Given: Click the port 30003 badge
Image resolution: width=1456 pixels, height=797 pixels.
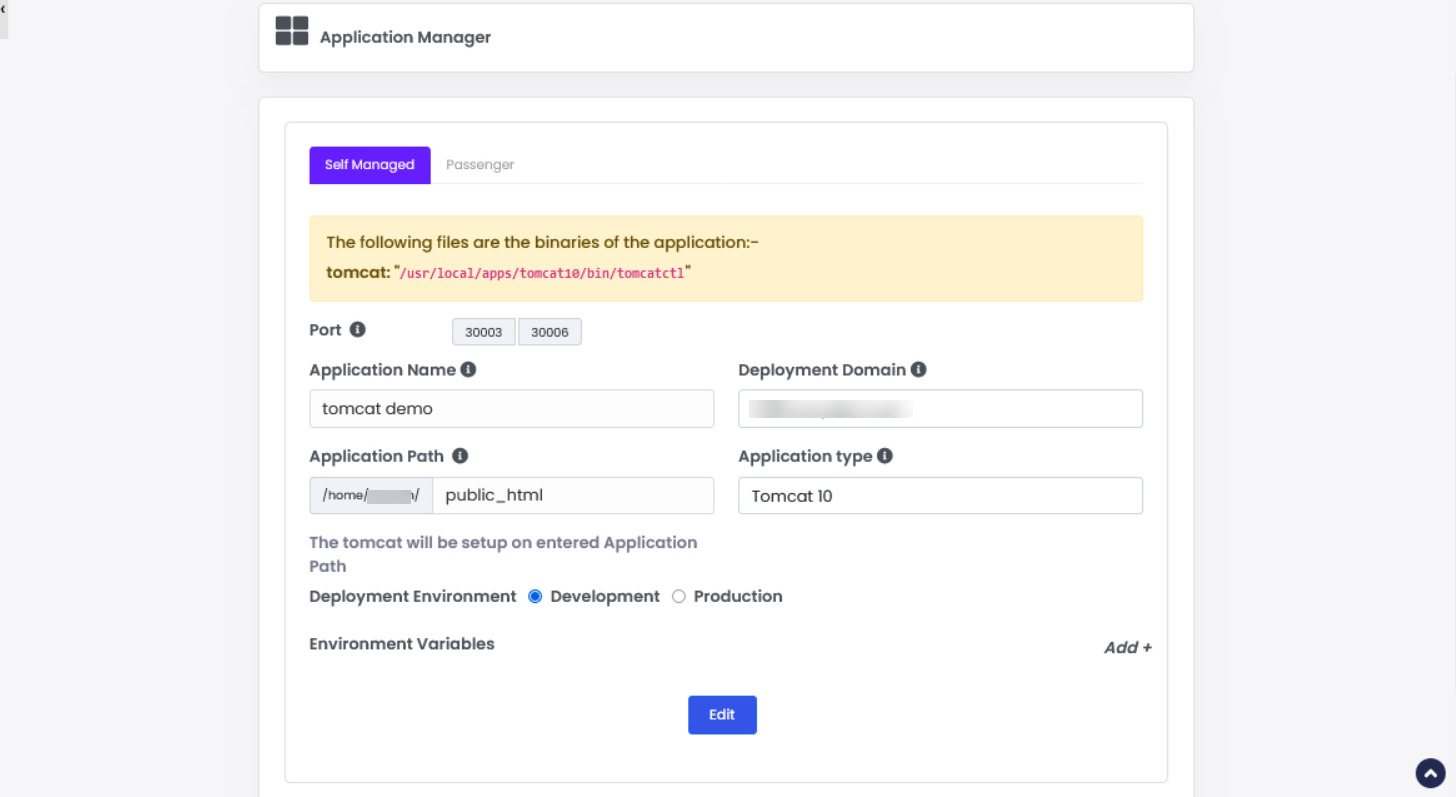Looking at the screenshot, I should 484,332.
